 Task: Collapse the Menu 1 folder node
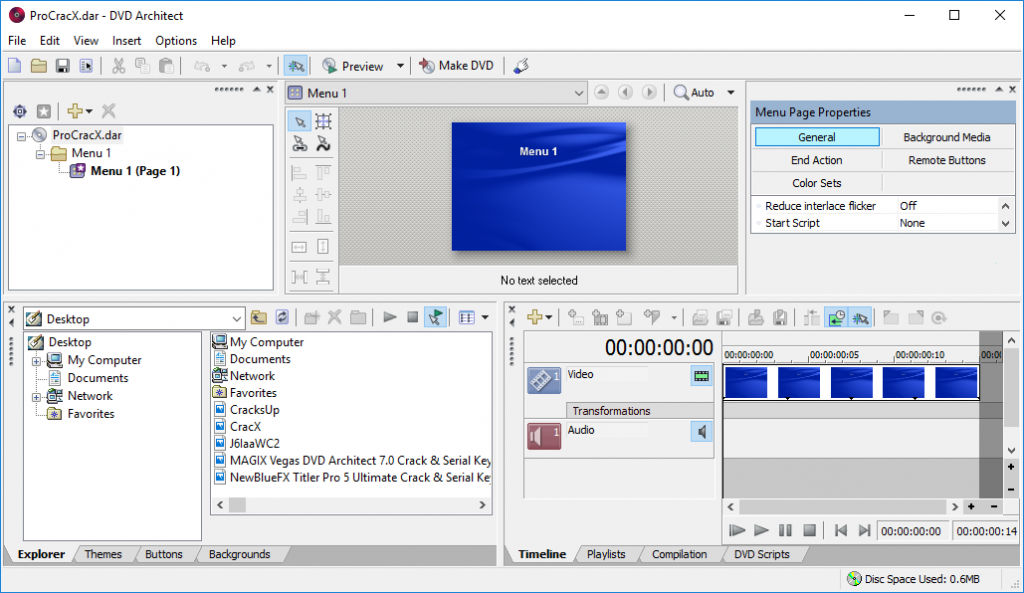pos(40,154)
